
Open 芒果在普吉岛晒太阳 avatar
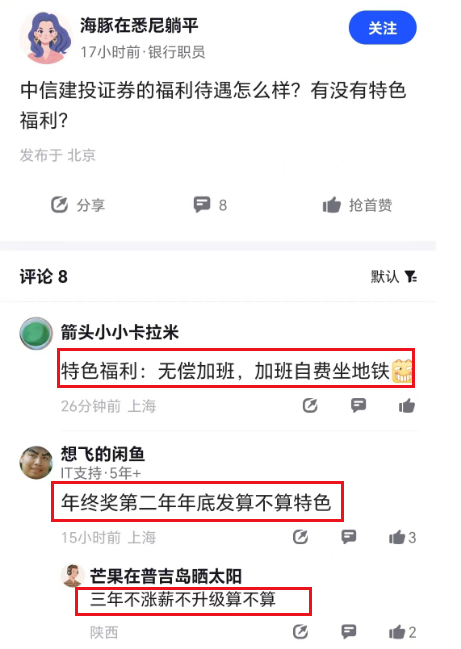click(x=73, y=576)
